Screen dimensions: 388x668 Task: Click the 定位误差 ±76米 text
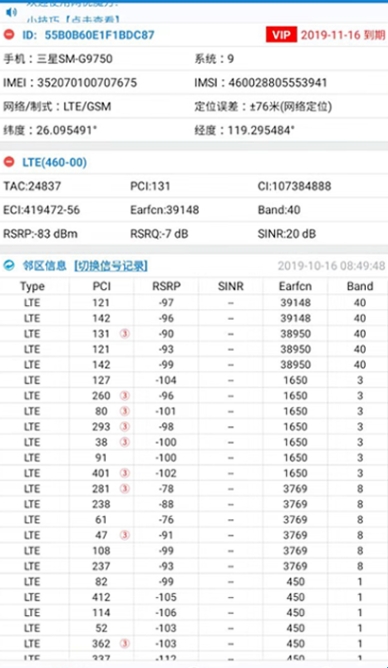click(263, 106)
